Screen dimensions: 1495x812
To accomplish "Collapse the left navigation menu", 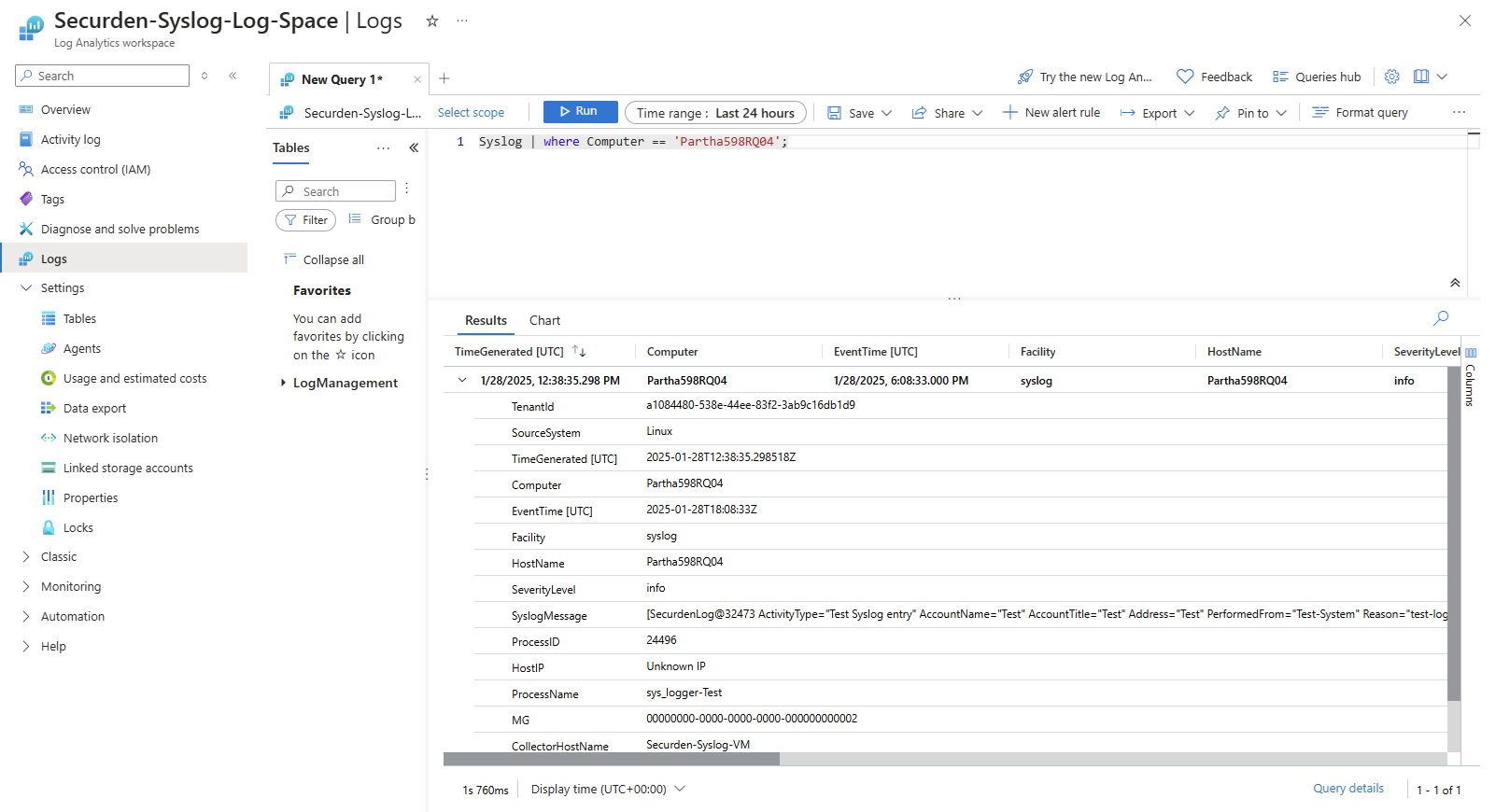I will coord(233,76).
